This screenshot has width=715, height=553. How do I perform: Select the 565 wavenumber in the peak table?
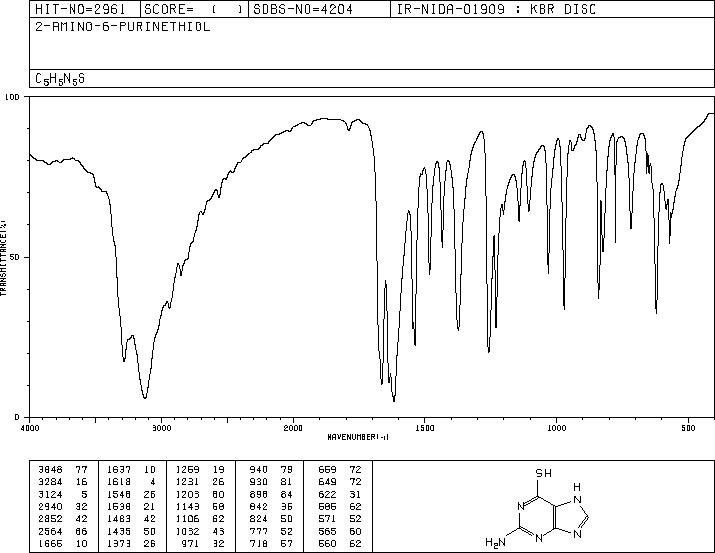(327, 532)
